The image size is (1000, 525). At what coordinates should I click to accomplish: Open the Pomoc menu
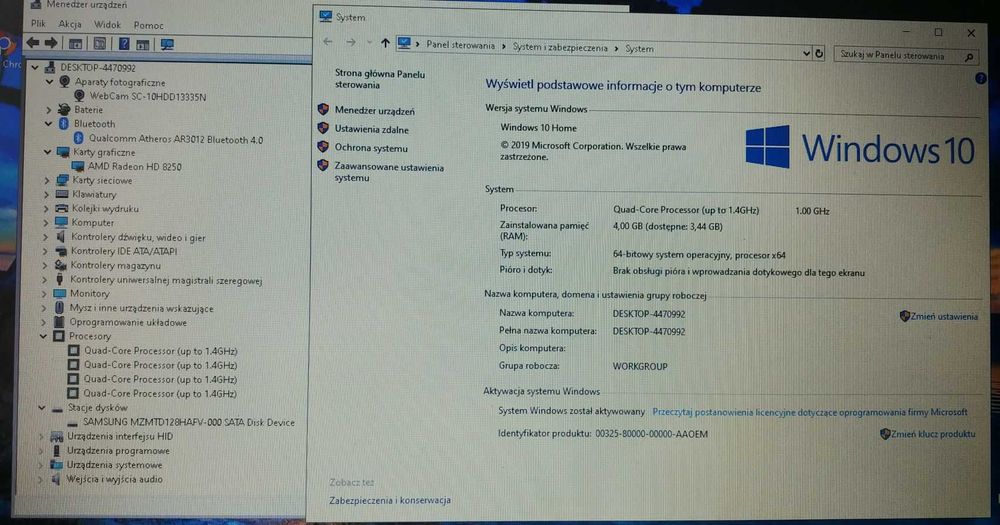(149, 25)
